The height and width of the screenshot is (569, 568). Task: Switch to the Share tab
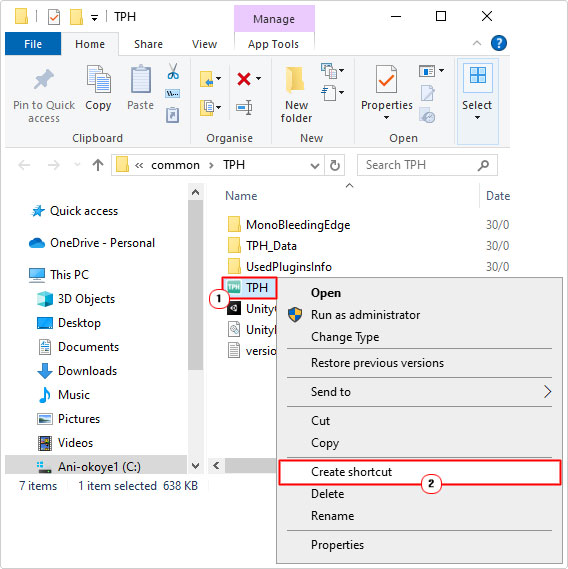(148, 44)
